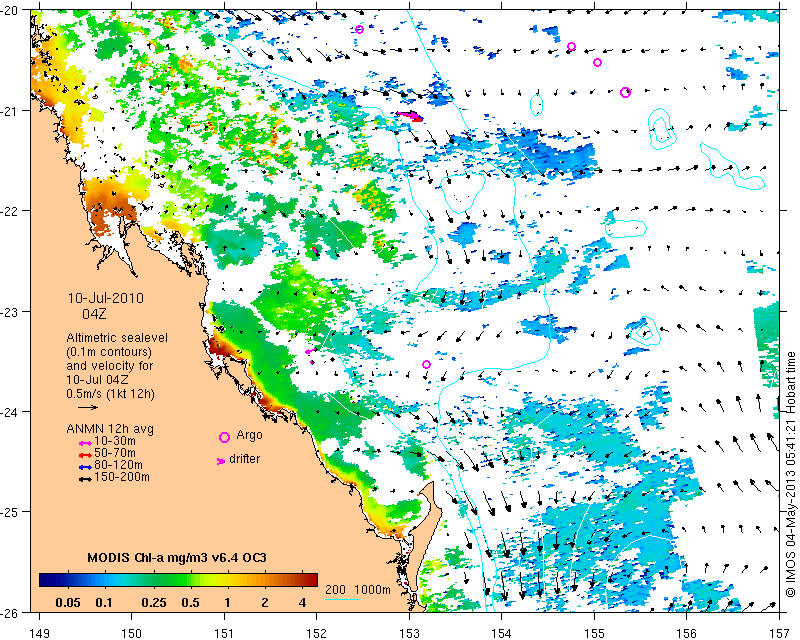Viewport: 800px width, 640px height.
Task: Click the drifter marker symbol in legend
Action: coord(221,461)
